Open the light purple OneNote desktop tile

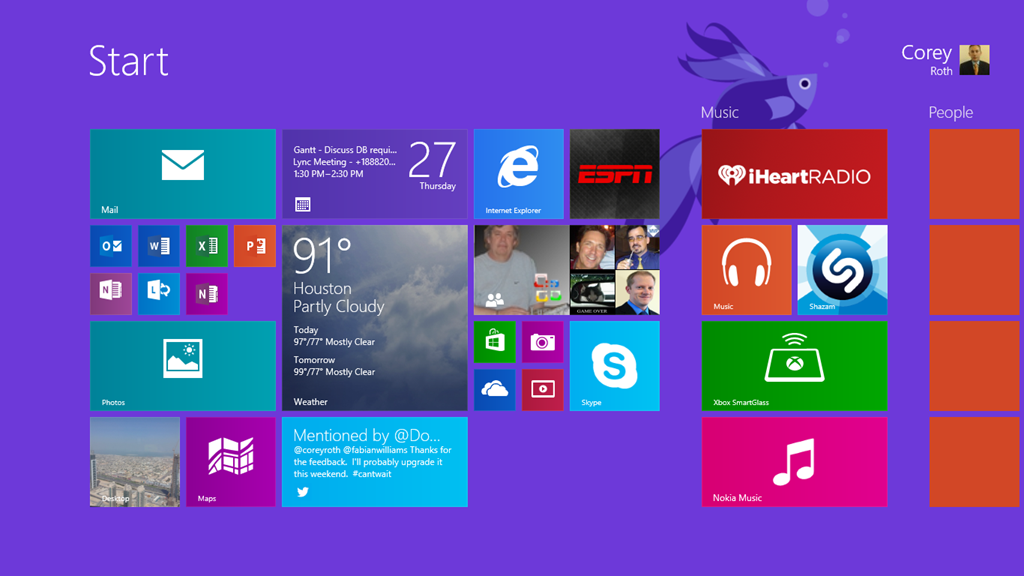(111, 294)
